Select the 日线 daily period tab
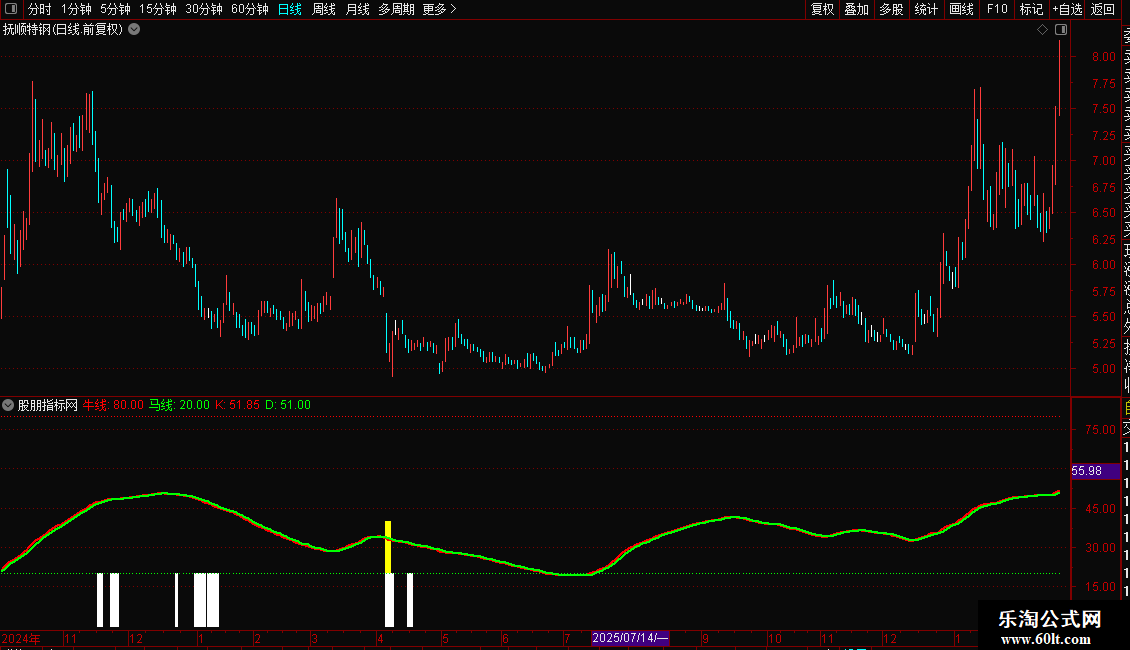Screen dimensions: 1130x650 pyautogui.click(x=290, y=9)
